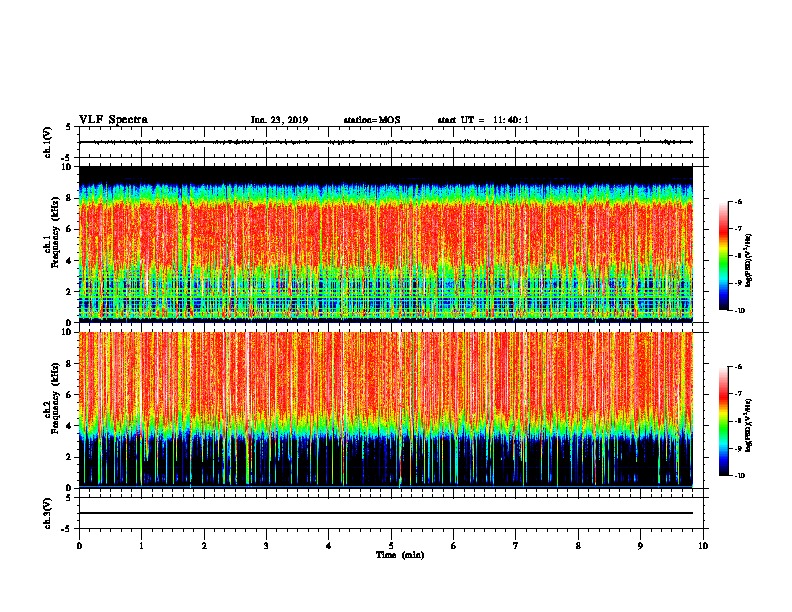Click the "-10" label on ch.2 color bar
The image size is (792, 612).
pyautogui.click(x=739, y=476)
